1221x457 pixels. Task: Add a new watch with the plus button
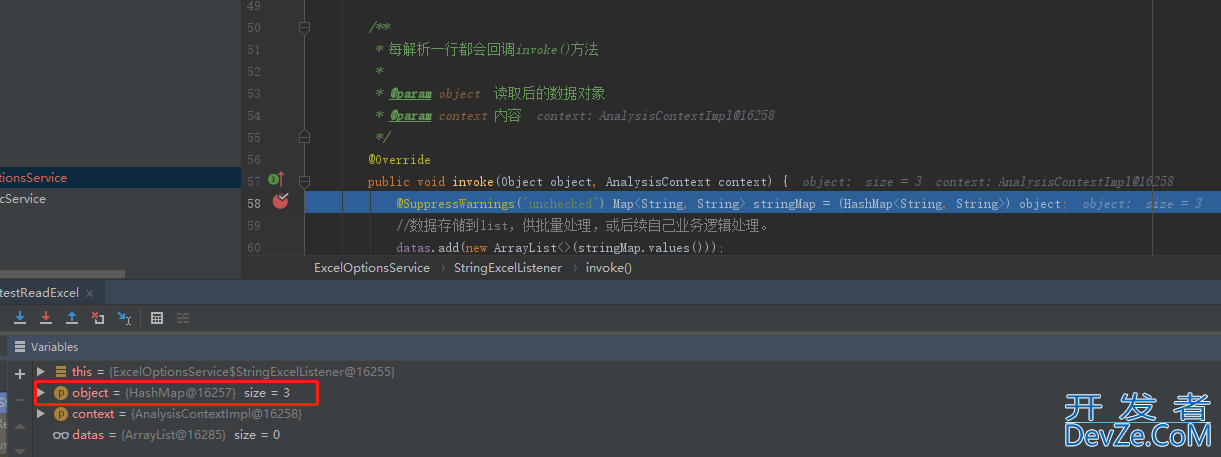19,374
